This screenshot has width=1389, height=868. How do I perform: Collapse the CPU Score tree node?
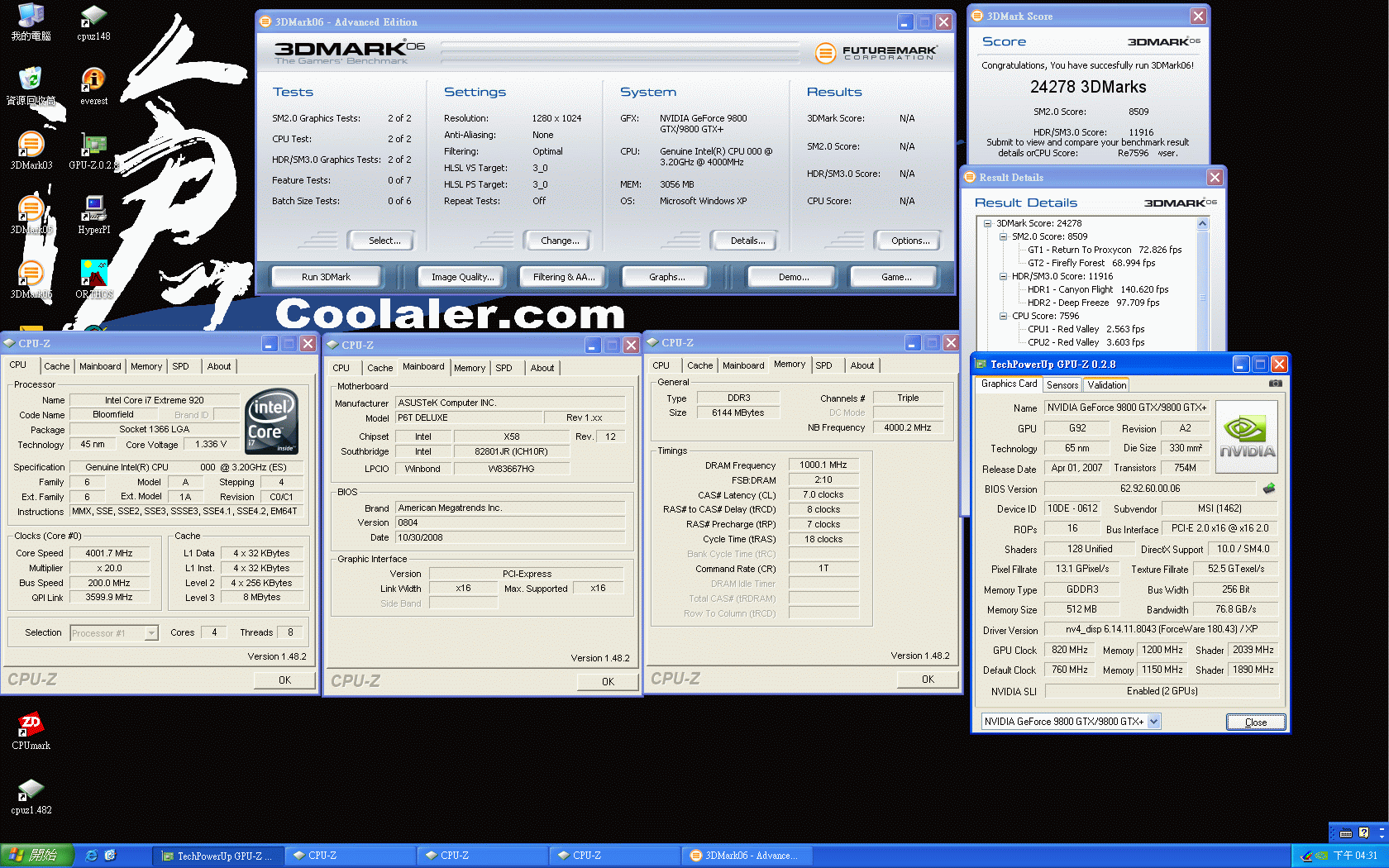[1003, 316]
